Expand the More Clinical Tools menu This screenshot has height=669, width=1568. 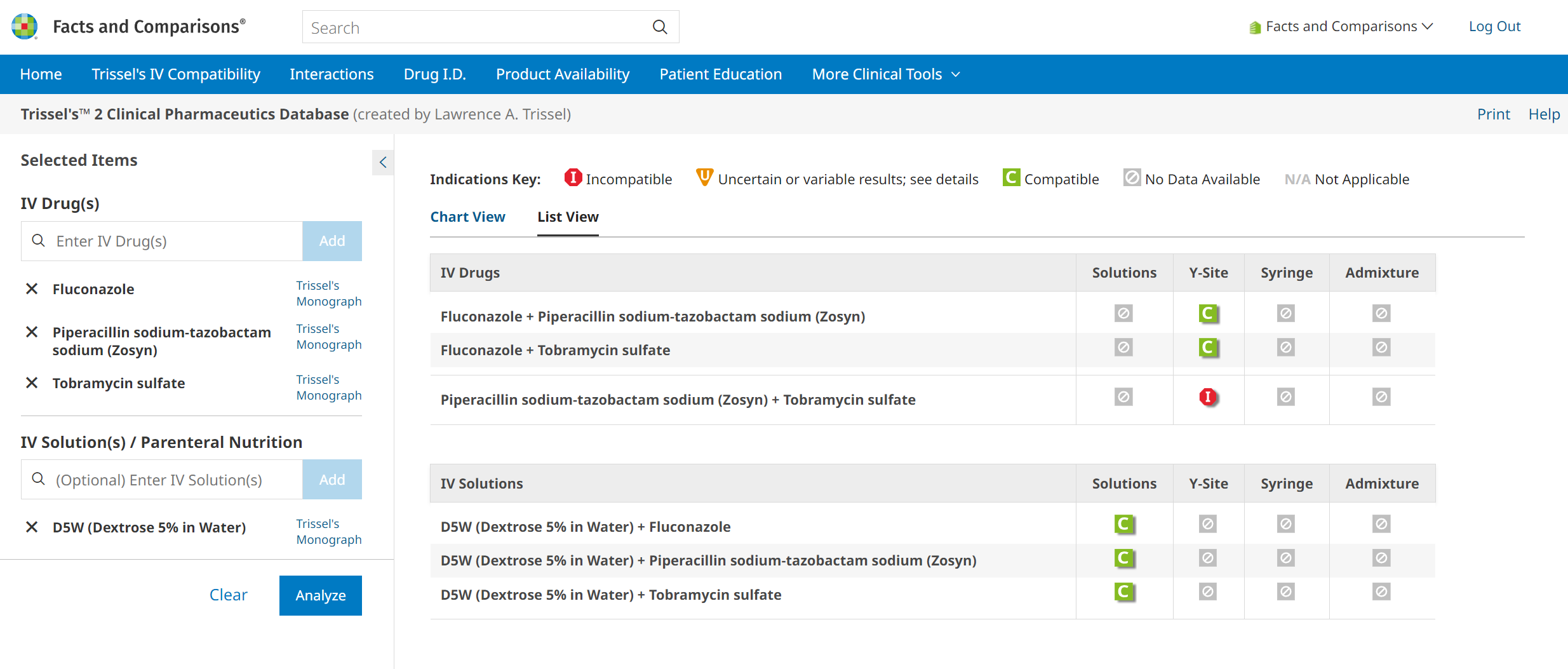[x=885, y=74]
